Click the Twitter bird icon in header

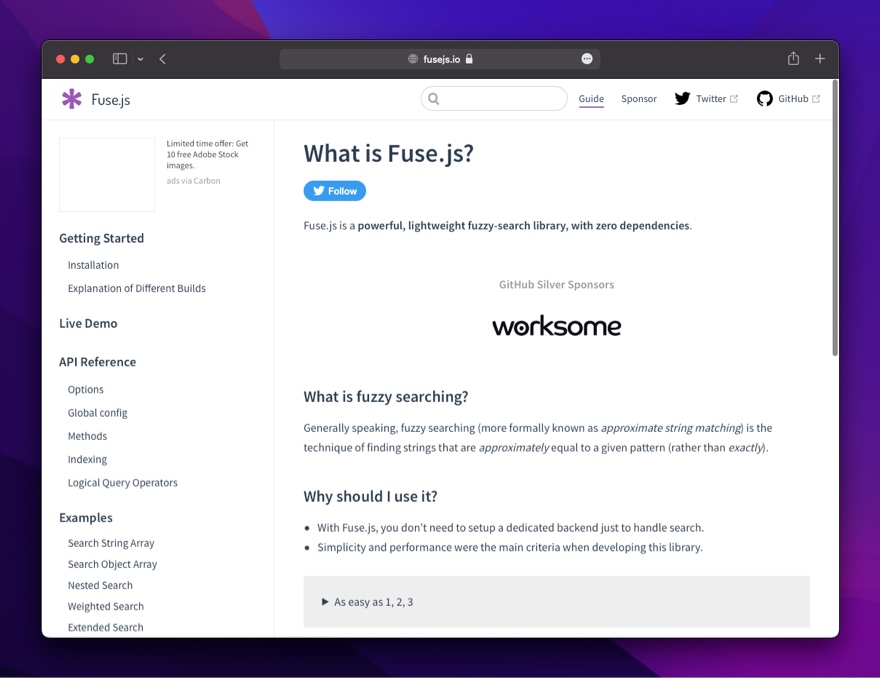(x=681, y=99)
